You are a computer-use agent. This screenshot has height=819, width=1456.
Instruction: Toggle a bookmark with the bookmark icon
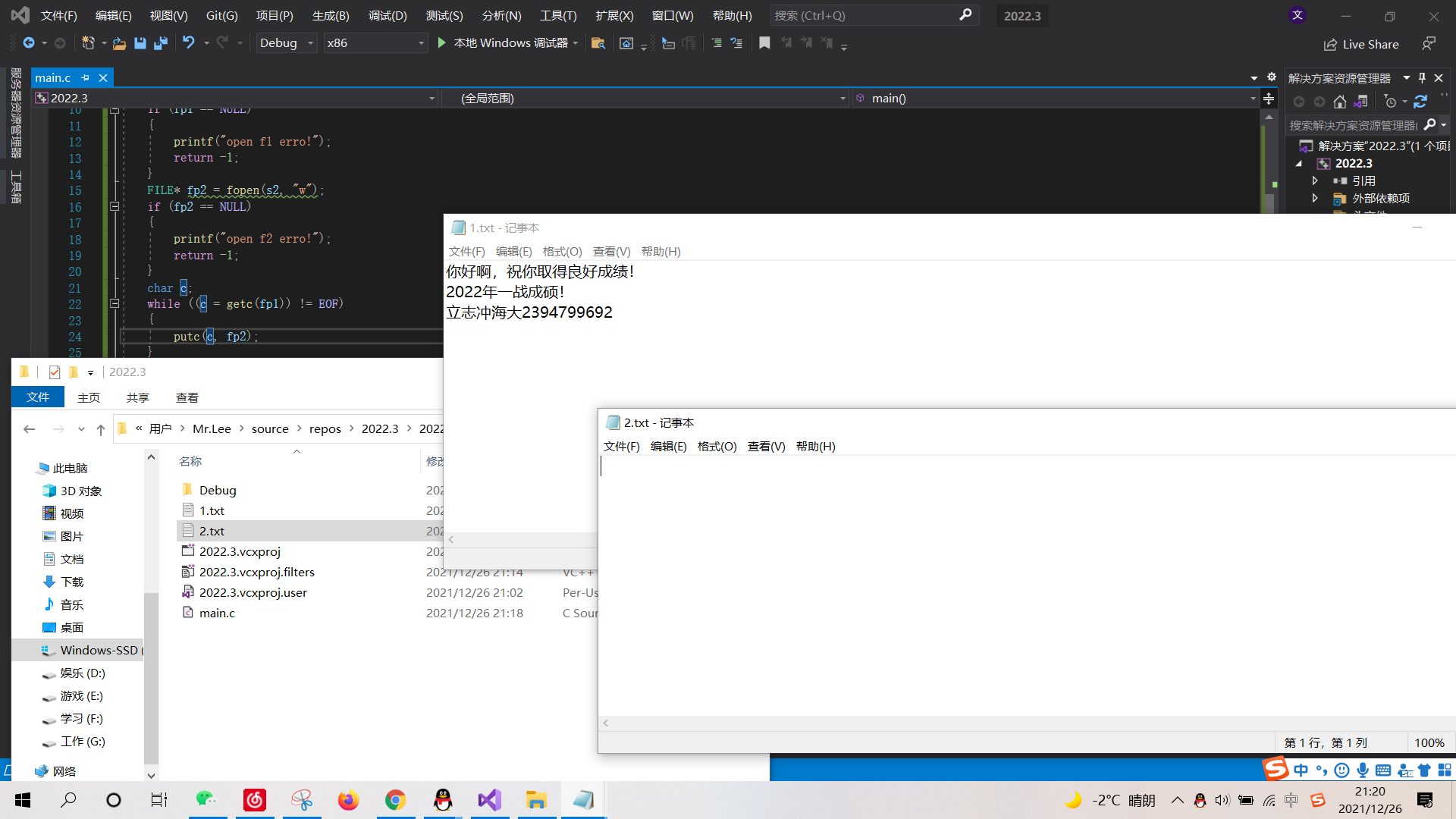764,43
